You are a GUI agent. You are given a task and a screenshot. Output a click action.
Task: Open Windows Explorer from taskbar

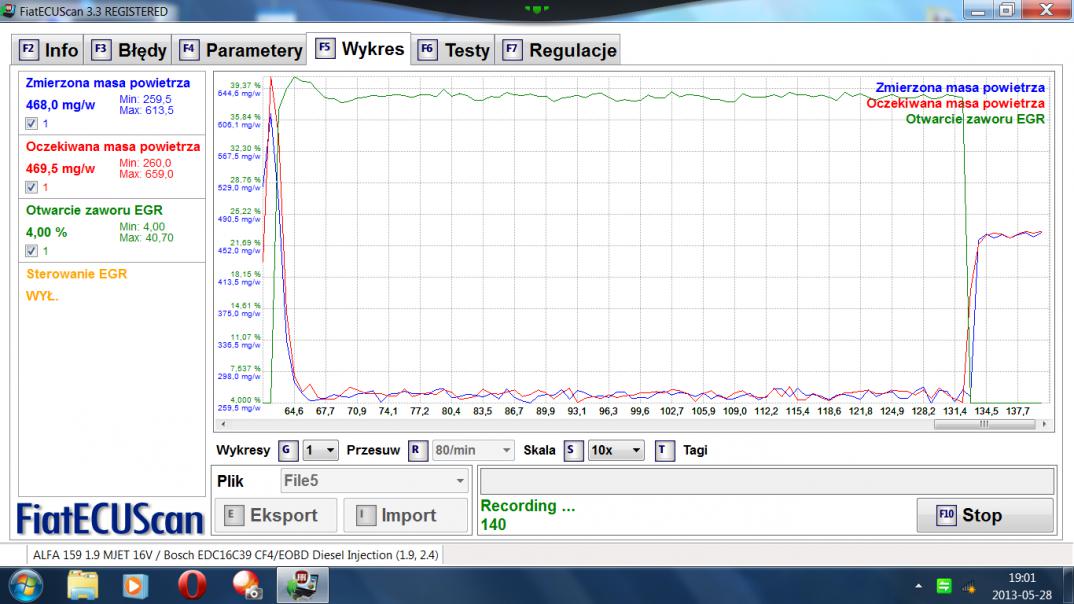pos(82,586)
